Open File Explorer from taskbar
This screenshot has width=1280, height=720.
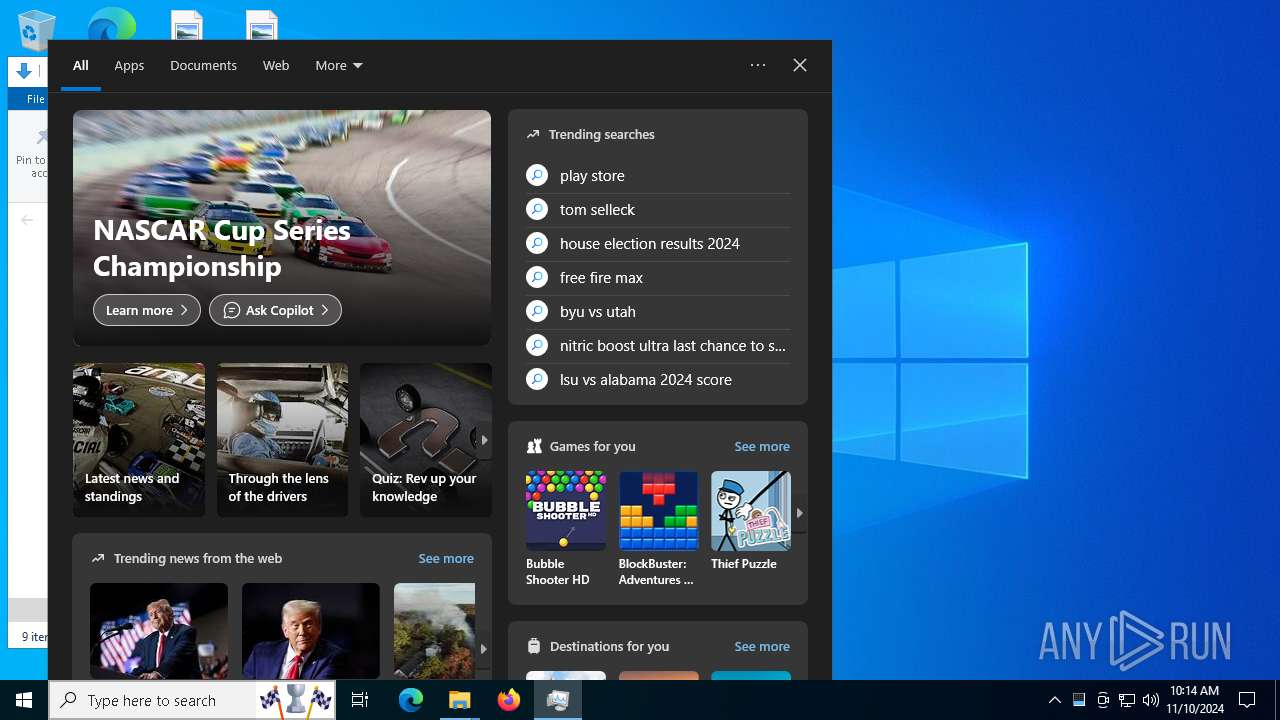pos(460,700)
